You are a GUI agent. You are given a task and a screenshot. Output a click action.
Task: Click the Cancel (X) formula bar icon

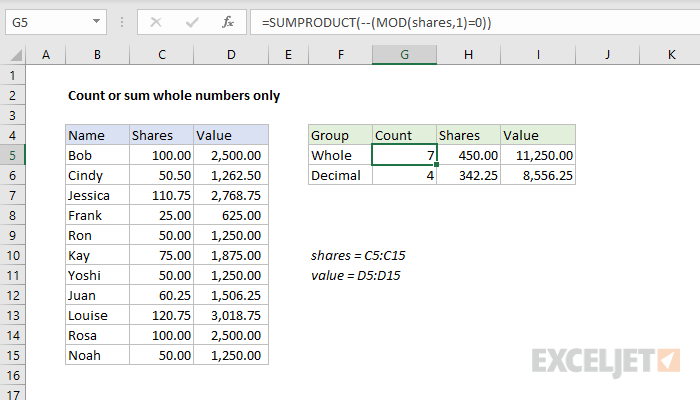156,22
